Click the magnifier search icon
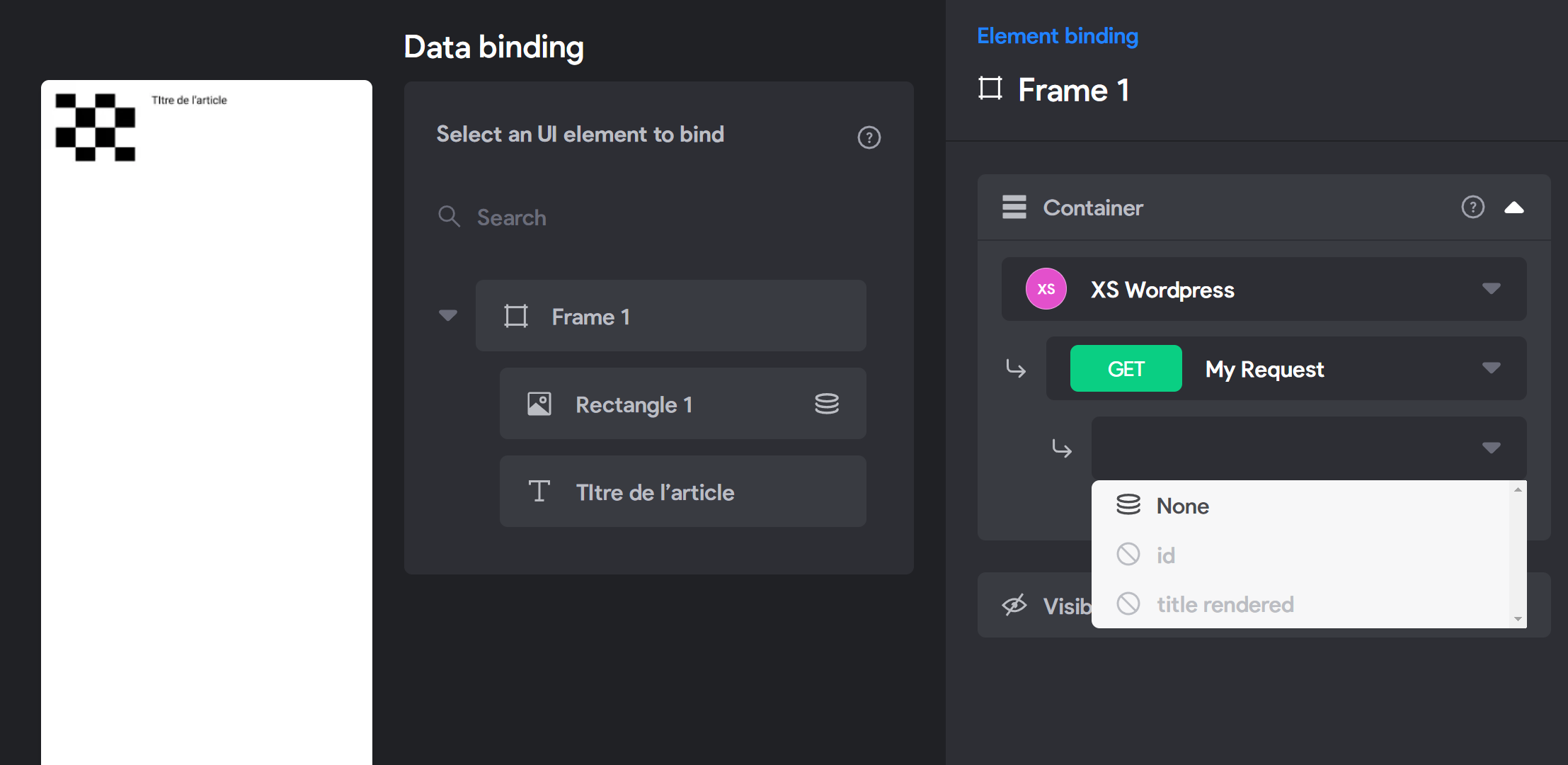1568x765 pixels. [x=449, y=216]
